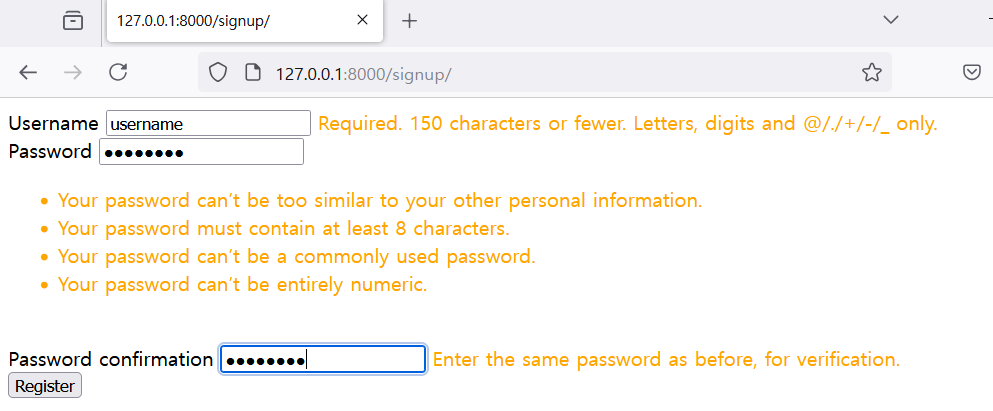Focus the Password confirmation field
The height and width of the screenshot is (411, 993).
click(323, 359)
